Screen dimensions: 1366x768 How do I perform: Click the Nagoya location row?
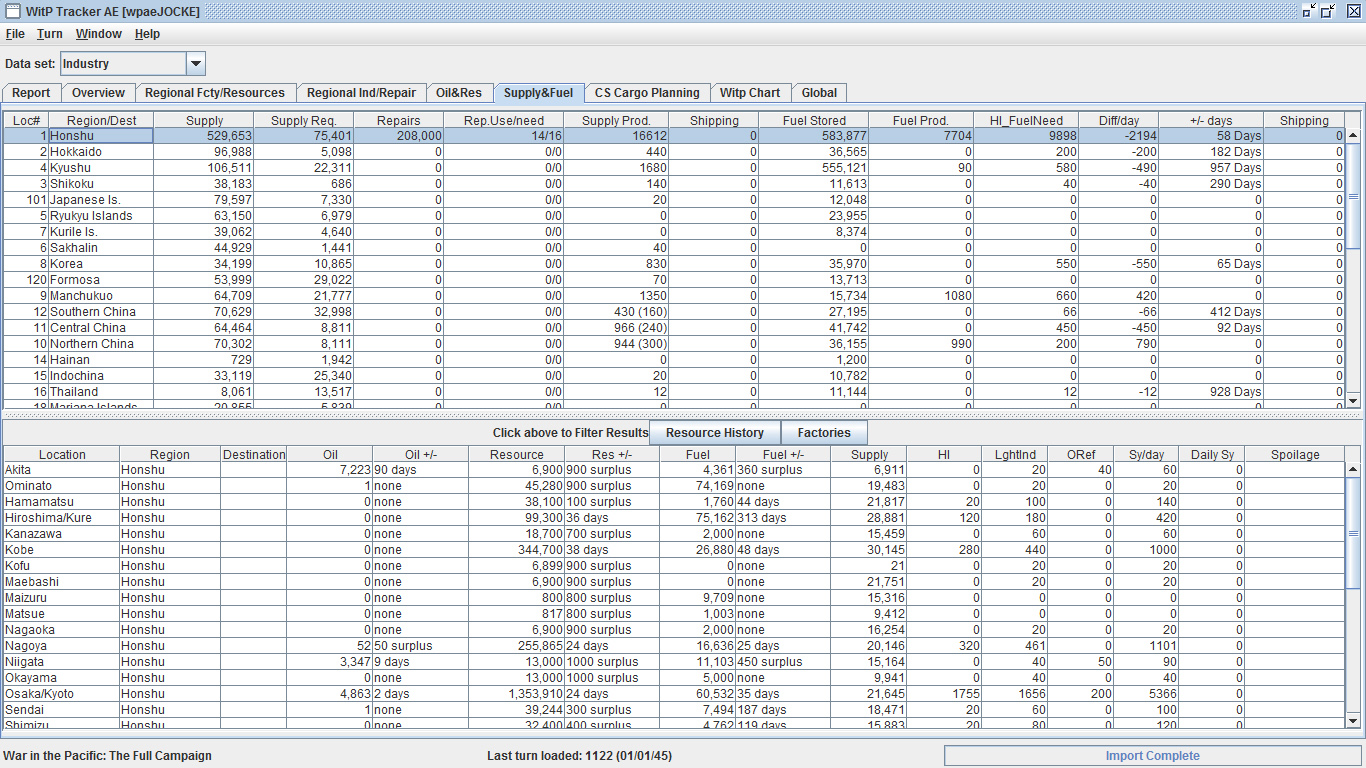pyautogui.click(x=675, y=646)
